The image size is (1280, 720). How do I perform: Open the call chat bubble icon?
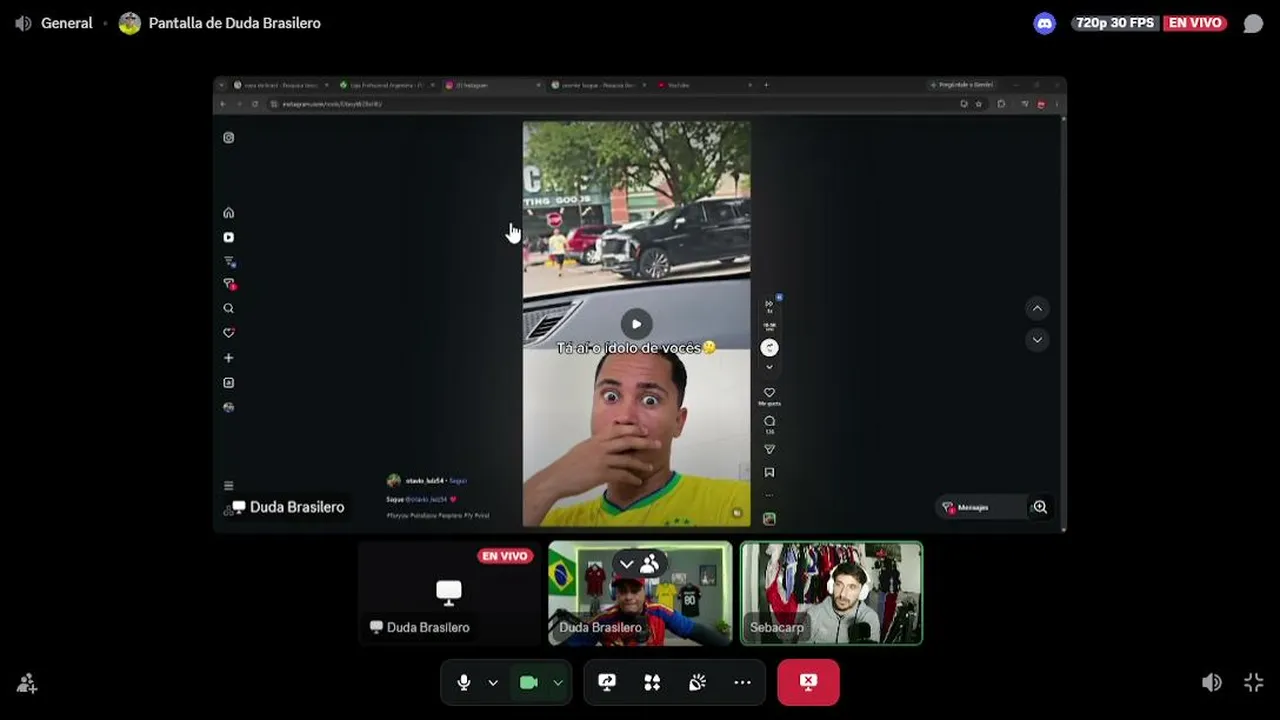(x=1253, y=23)
